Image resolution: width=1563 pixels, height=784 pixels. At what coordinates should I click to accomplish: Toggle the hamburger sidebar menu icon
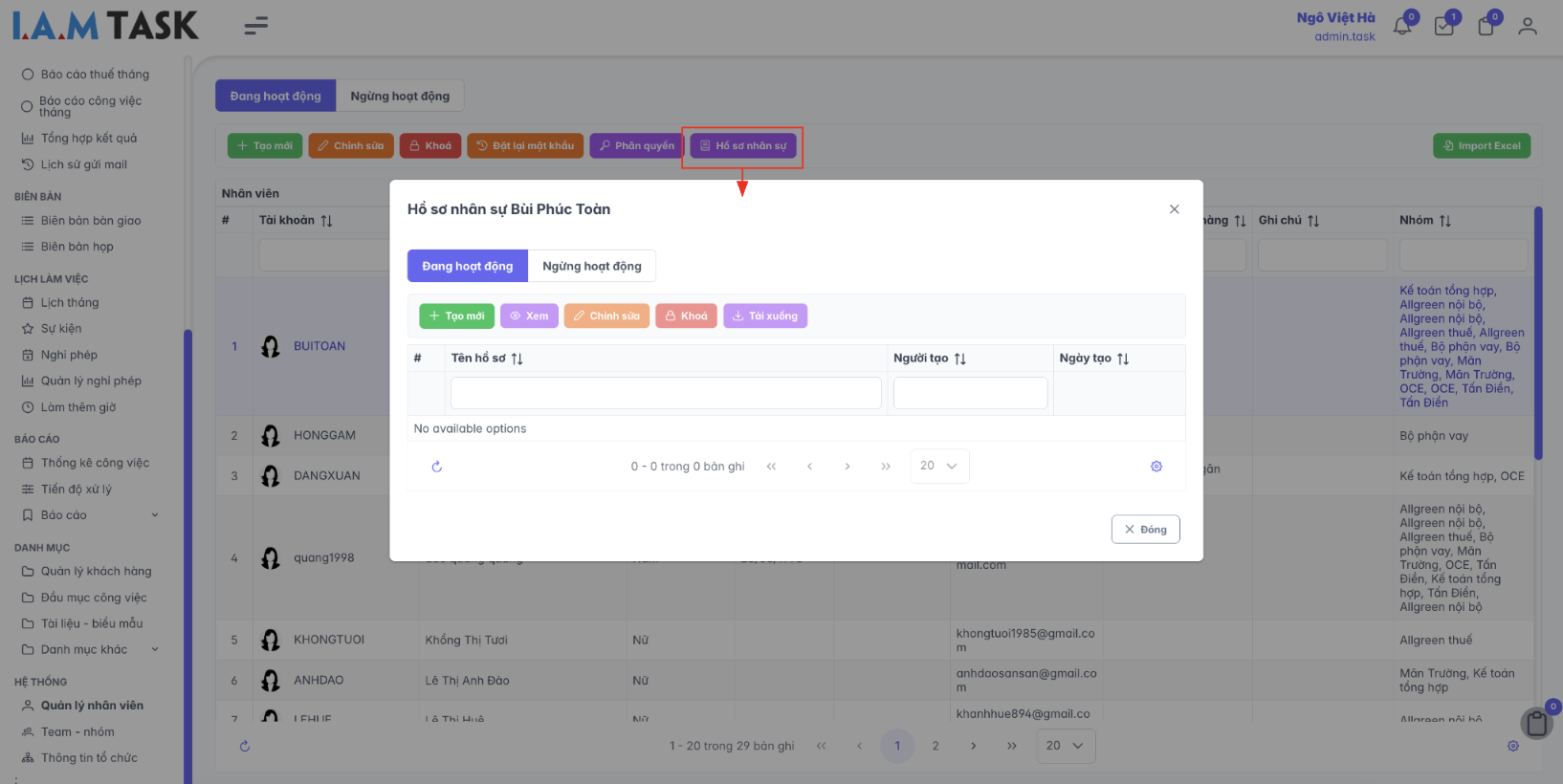point(255,27)
